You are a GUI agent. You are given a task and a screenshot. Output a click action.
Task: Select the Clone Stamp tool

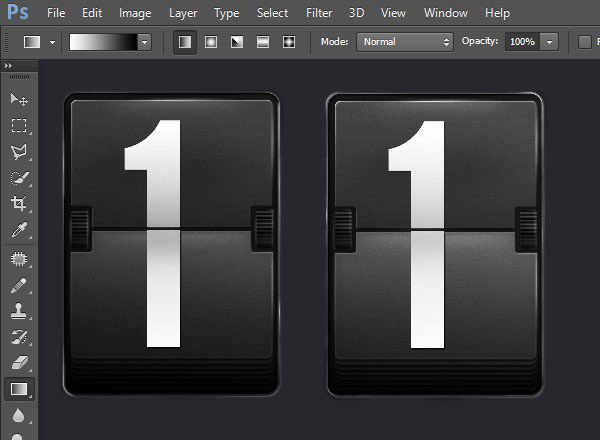coord(19,311)
